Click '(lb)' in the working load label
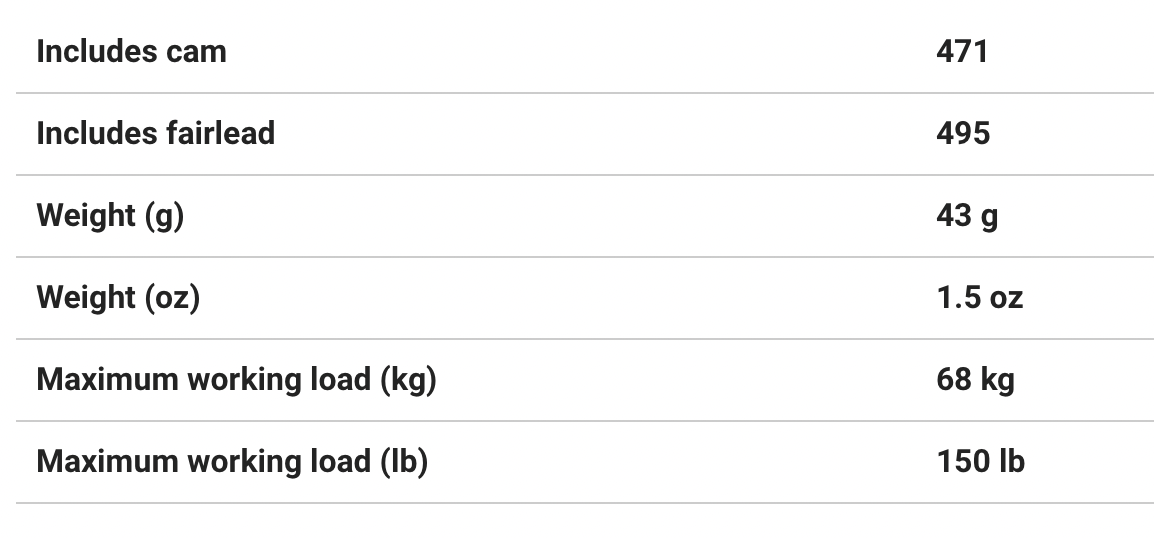The image size is (1154, 538). pyautogui.click(x=404, y=462)
